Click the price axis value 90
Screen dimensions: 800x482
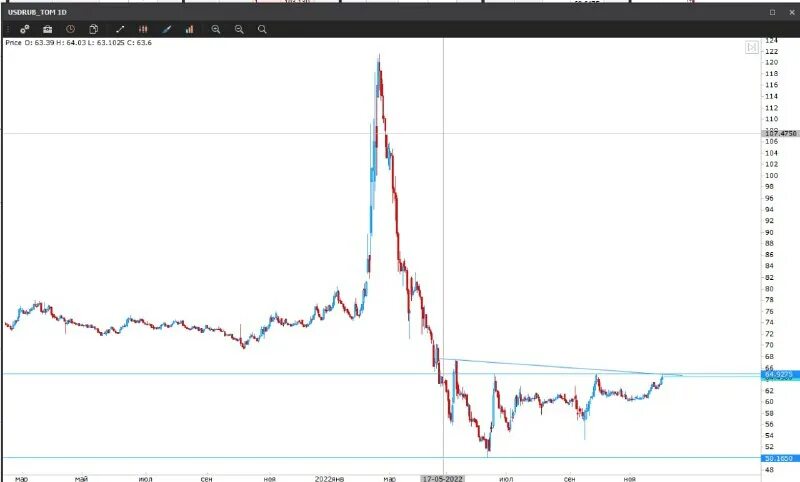point(769,232)
